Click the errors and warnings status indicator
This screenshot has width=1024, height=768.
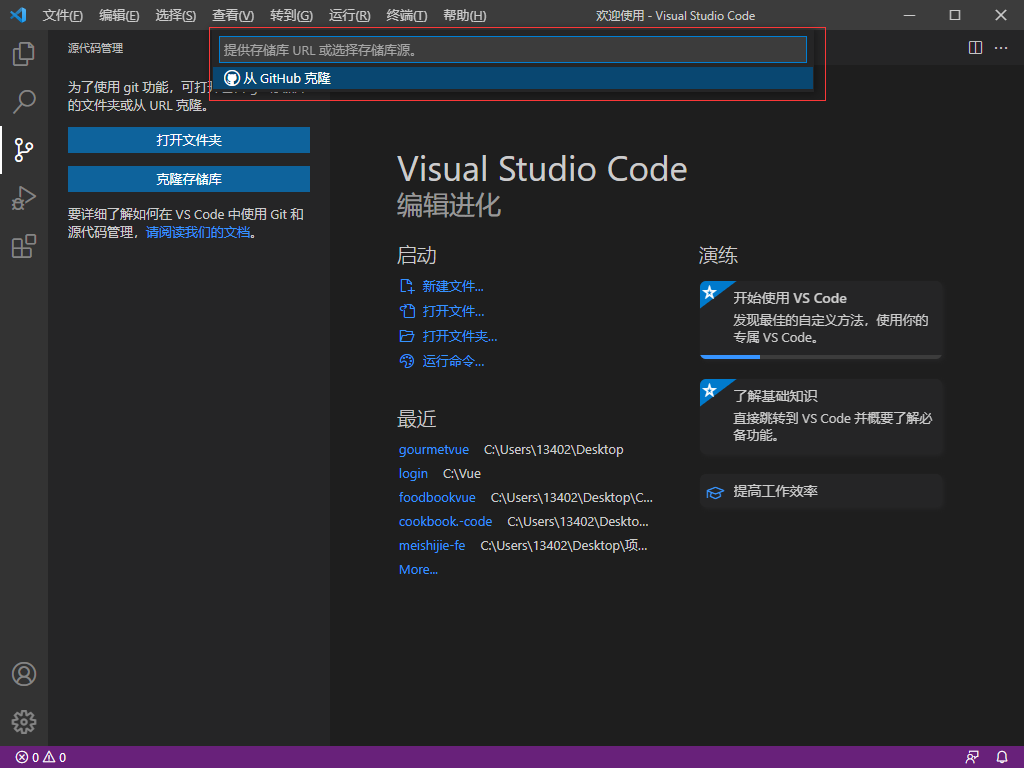(40, 758)
